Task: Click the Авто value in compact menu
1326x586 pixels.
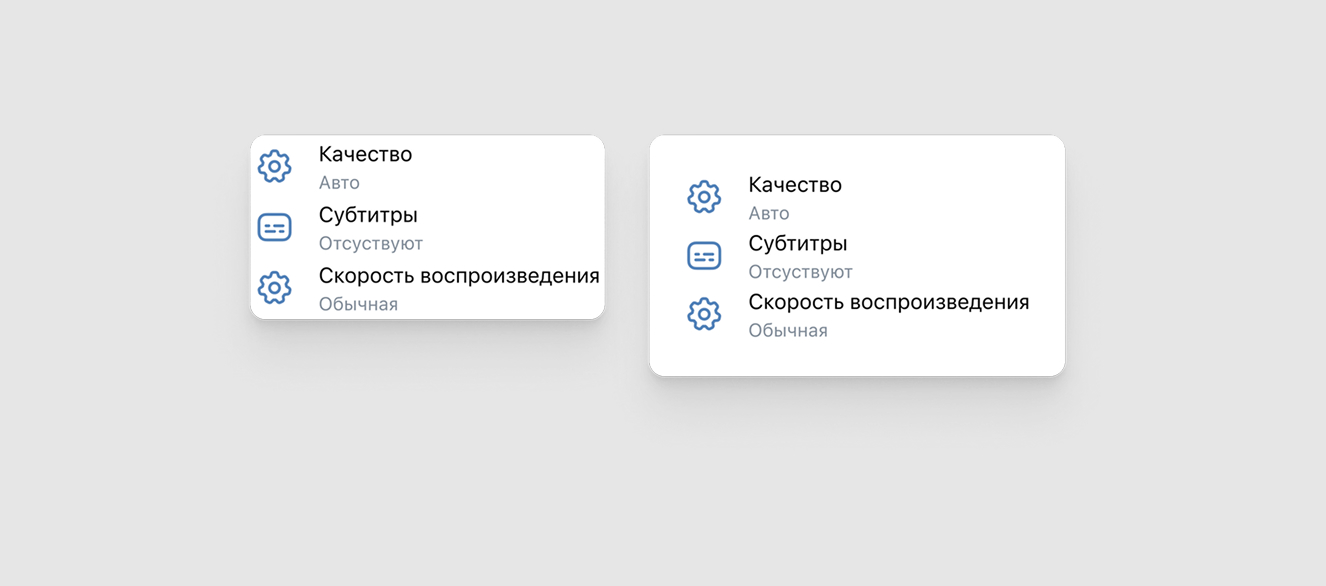Action: coord(339,183)
